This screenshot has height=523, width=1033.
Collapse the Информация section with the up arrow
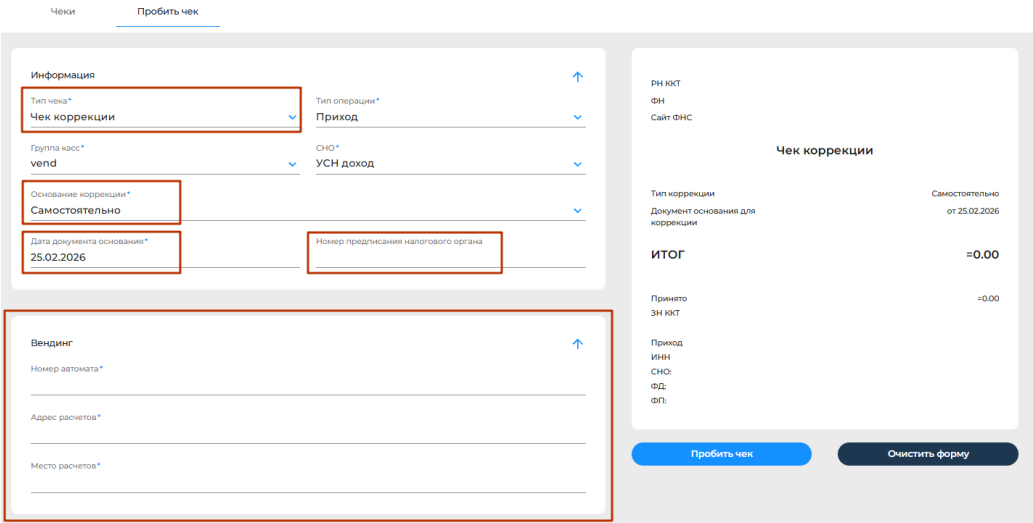click(x=577, y=76)
